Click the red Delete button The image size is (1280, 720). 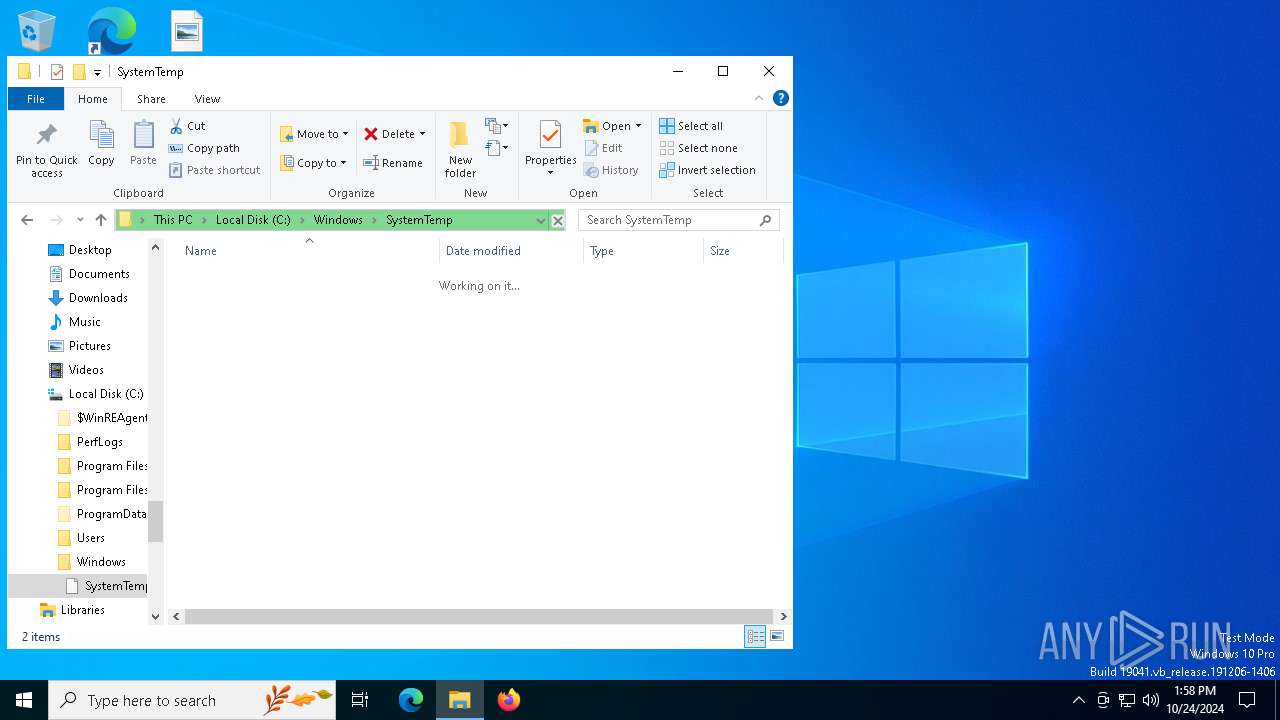click(x=389, y=134)
